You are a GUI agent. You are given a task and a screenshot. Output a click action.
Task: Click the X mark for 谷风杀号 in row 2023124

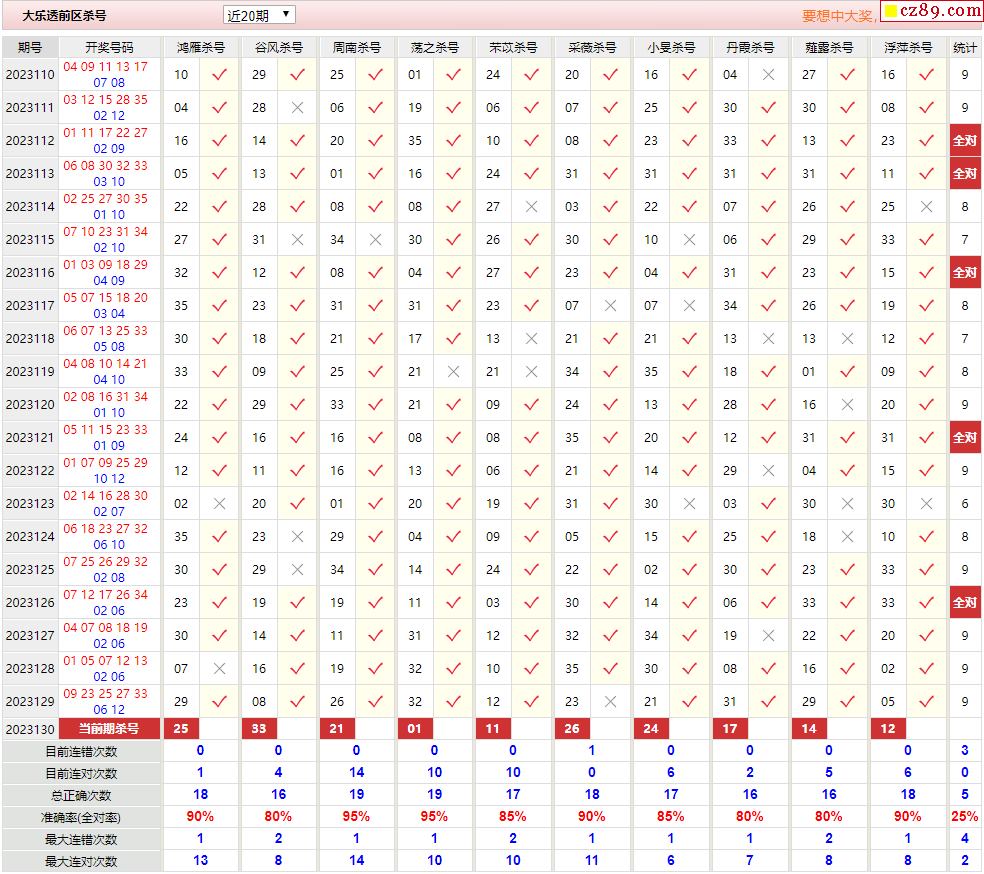tap(297, 536)
